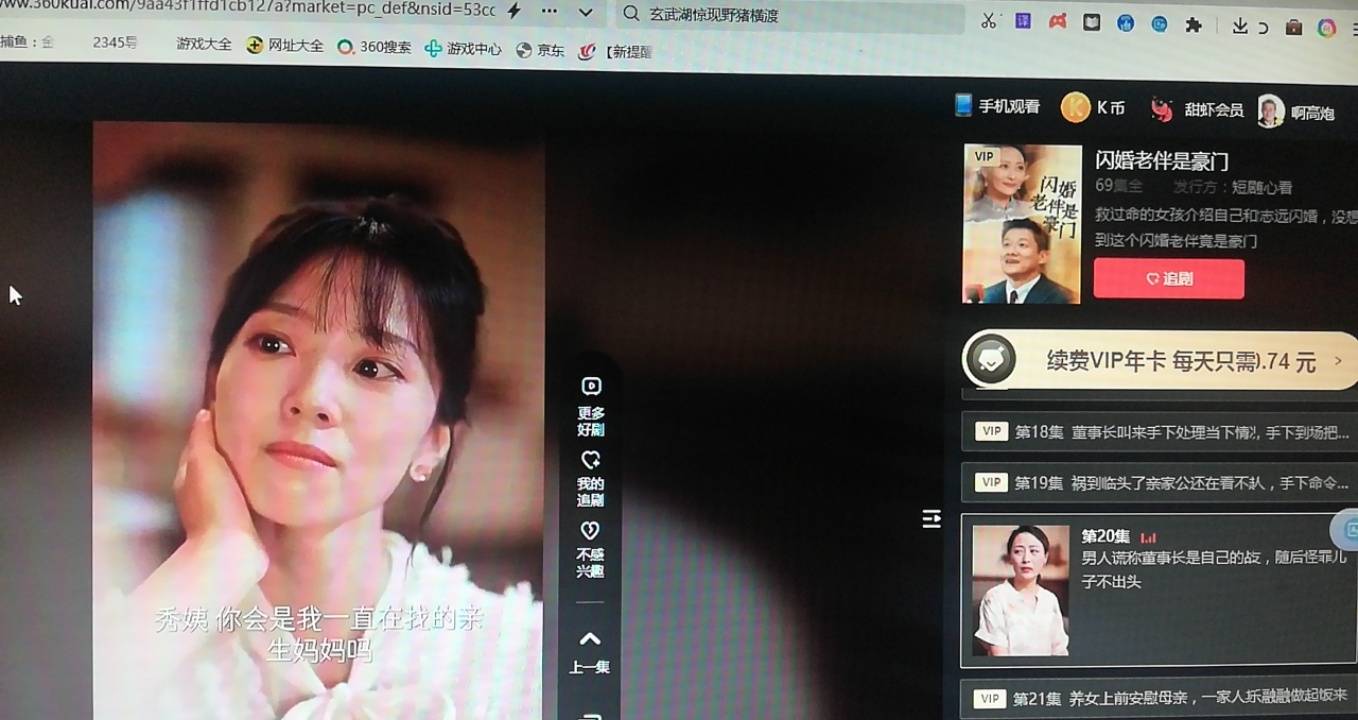
Task: Open the 游戏中心 bookmark
Action: coord(463,48)
